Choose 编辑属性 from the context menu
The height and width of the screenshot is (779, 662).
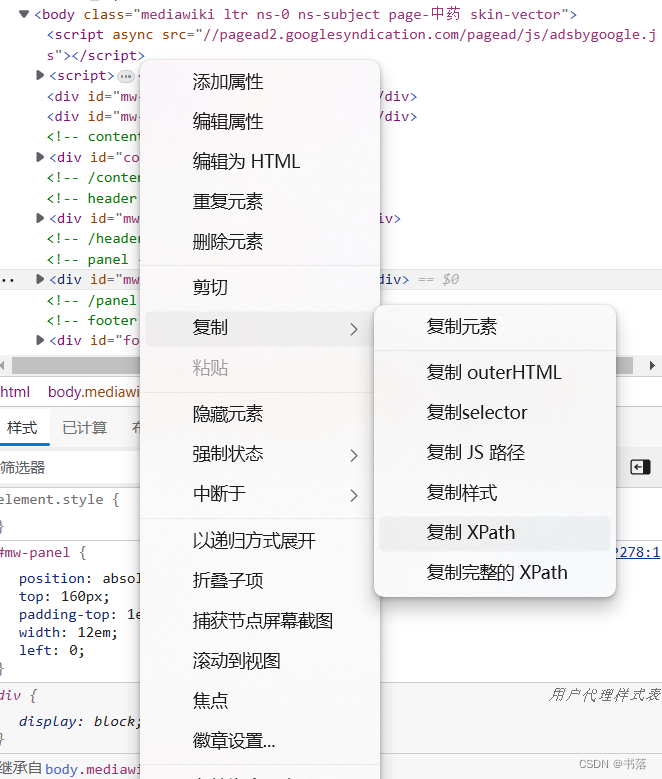pos(260,122)
